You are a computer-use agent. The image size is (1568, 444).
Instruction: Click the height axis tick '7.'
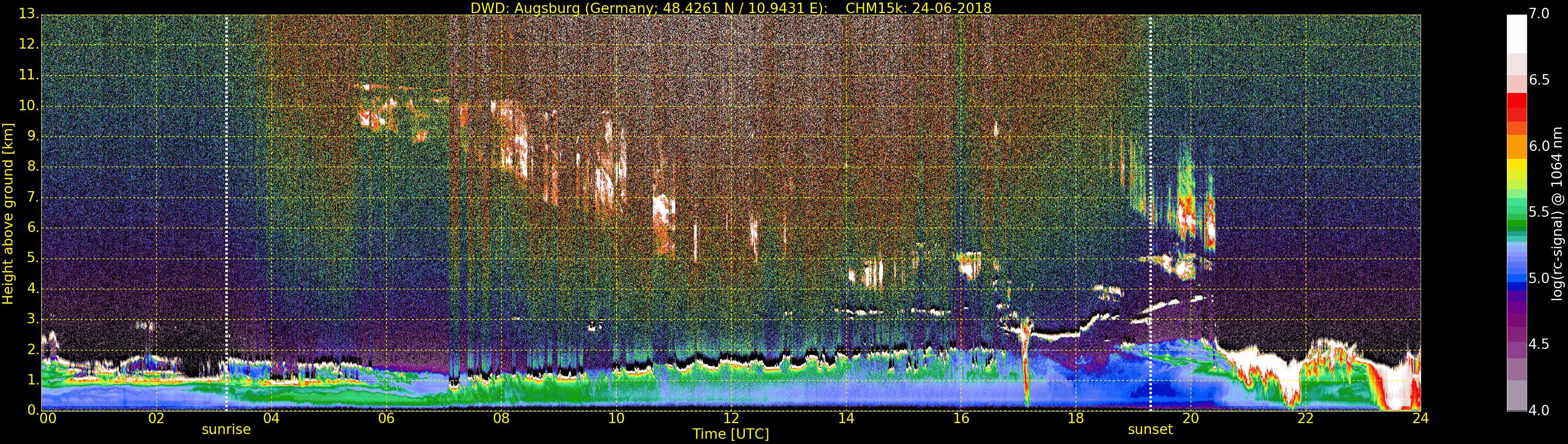[33, 197]
